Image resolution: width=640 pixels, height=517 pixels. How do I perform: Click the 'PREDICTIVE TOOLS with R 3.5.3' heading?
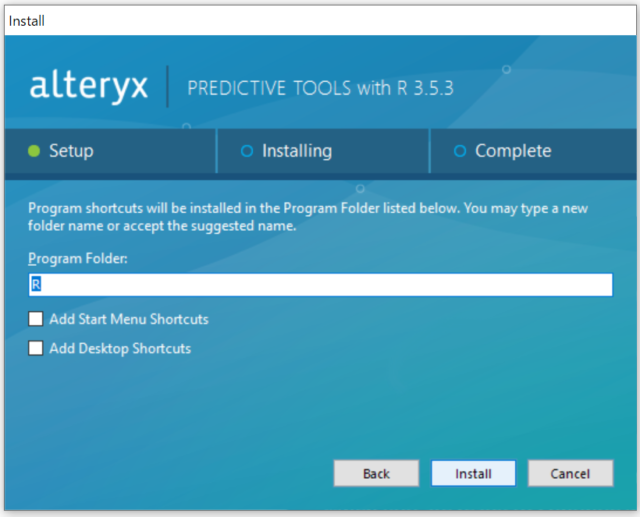(320, 88)
